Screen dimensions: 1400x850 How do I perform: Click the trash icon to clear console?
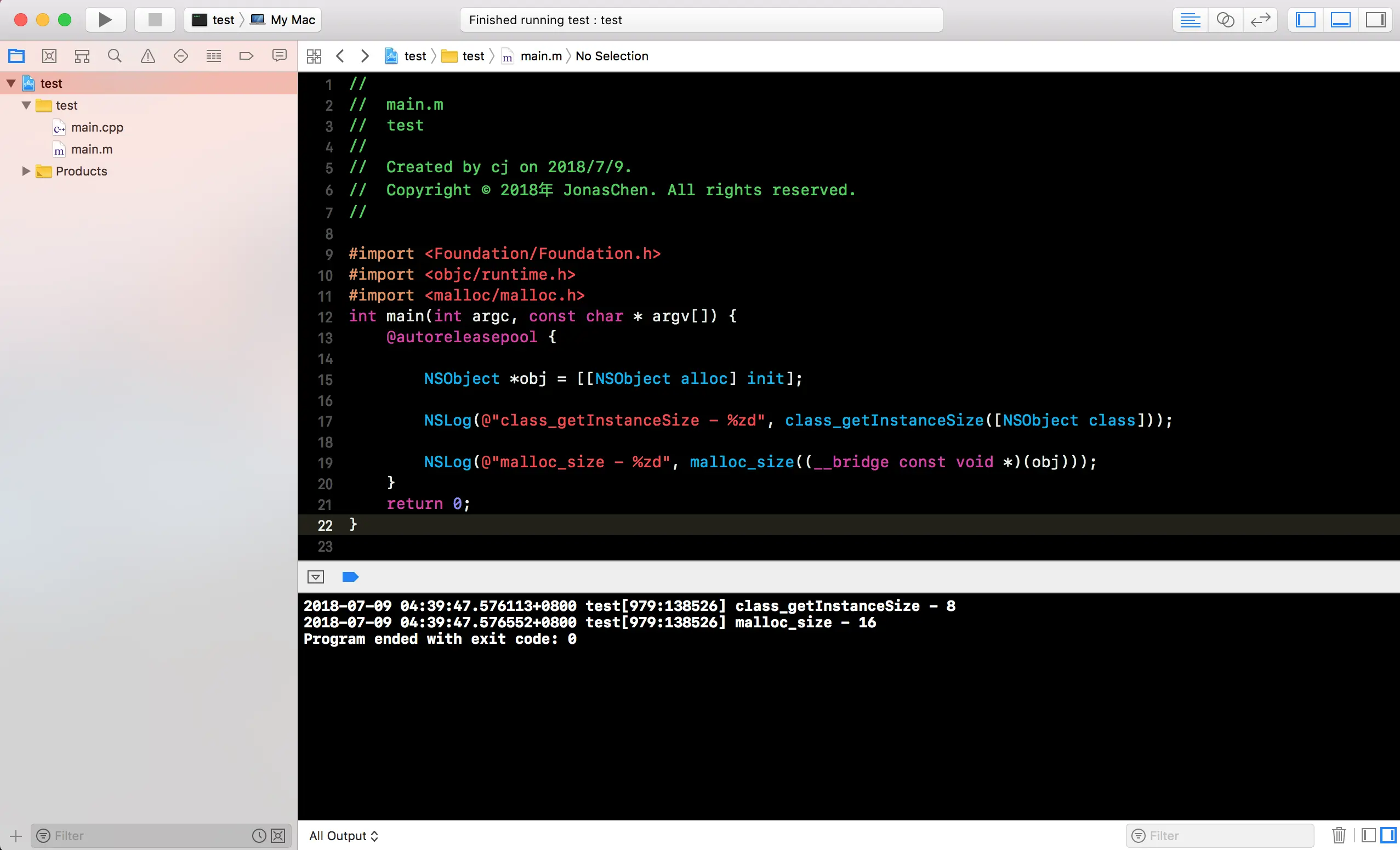tap(1339, 835)
